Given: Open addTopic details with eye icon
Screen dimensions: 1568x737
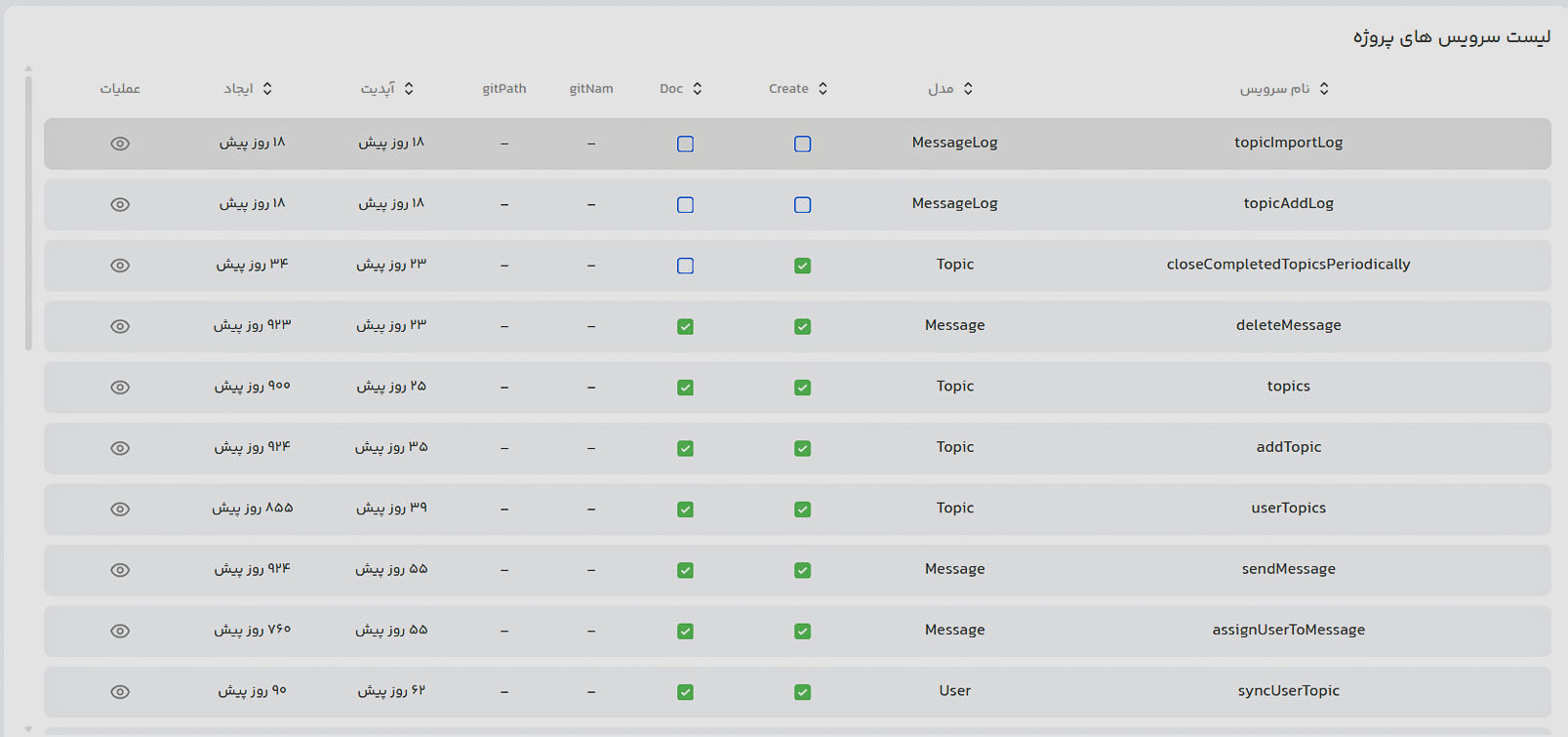Looking at the screenshot, I should pos(120,448).
